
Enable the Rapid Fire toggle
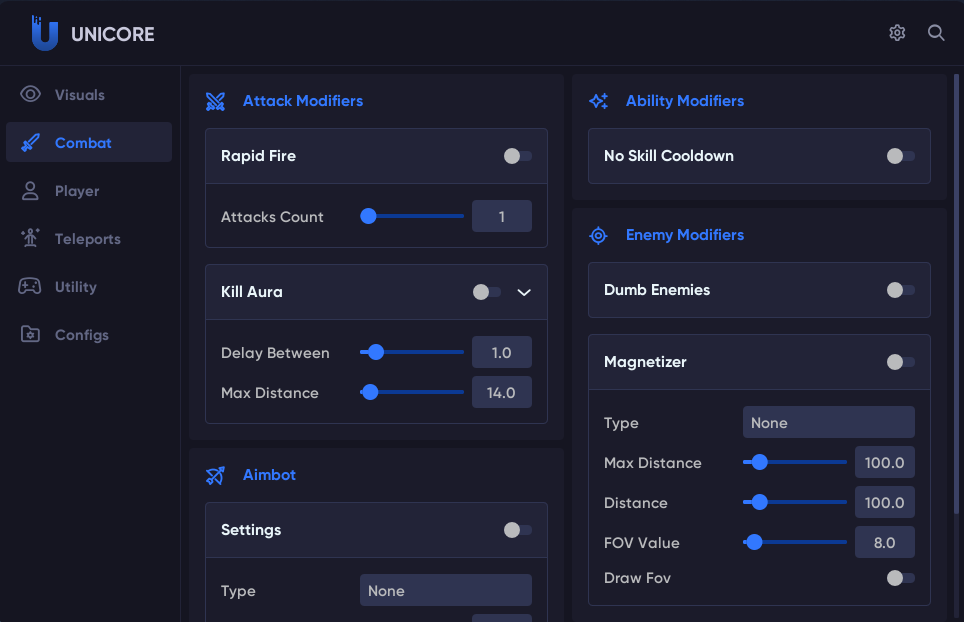[517, 156]
